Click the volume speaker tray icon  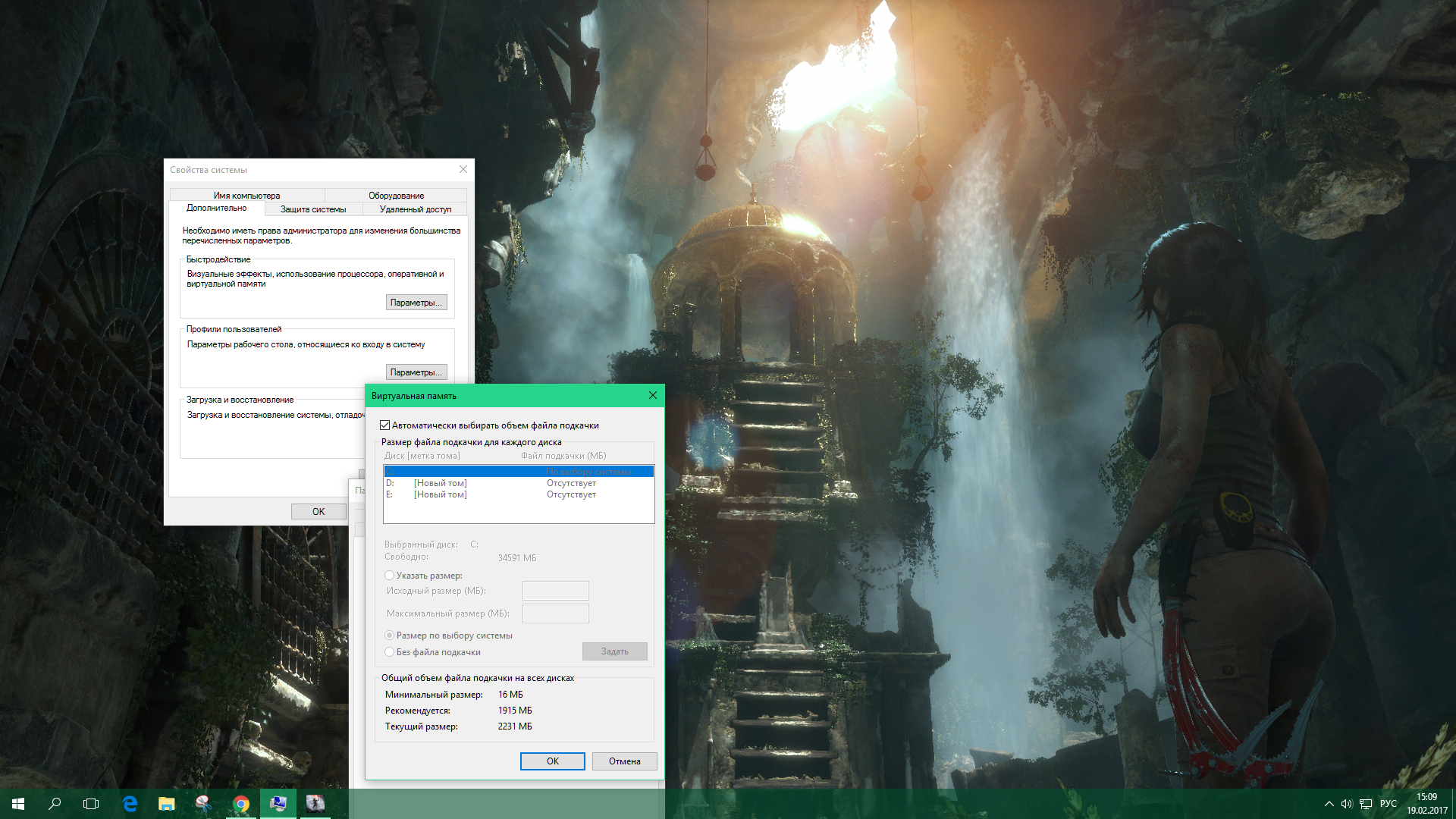click(1346, 804)
